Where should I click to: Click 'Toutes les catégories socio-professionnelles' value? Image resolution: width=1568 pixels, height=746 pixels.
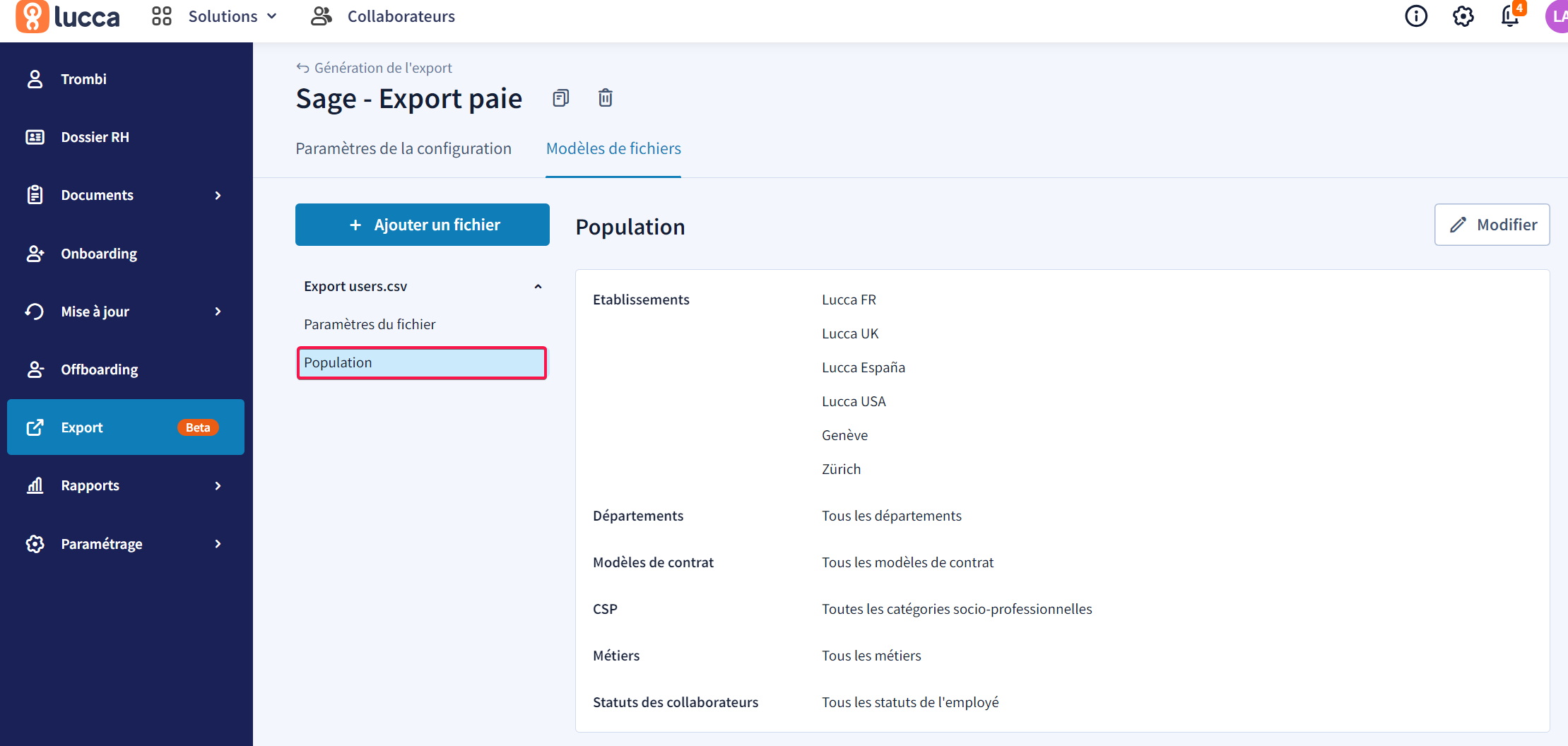tap(957, 609)
